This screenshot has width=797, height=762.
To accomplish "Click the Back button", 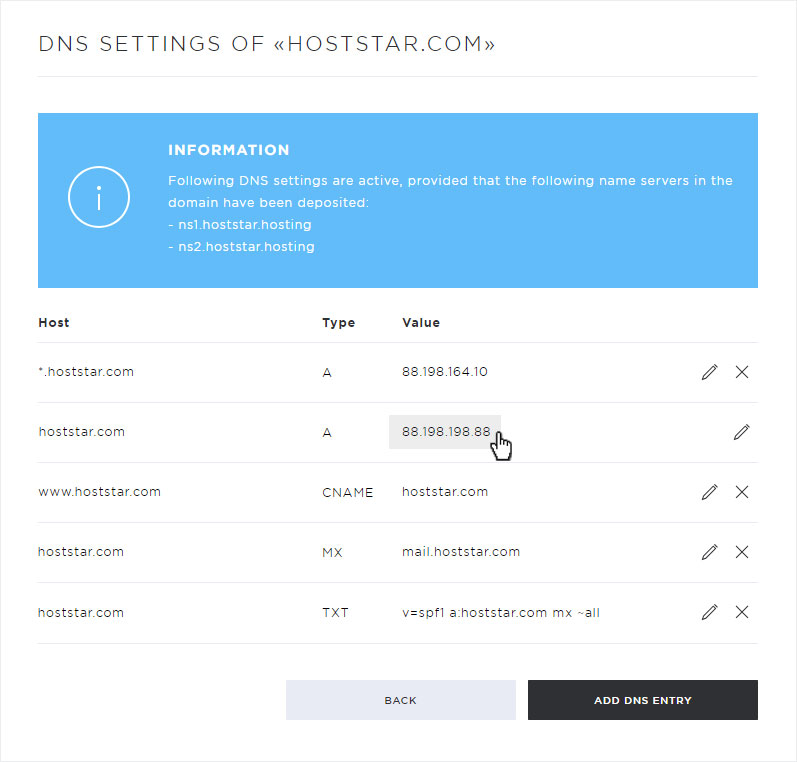I will 401,700.
